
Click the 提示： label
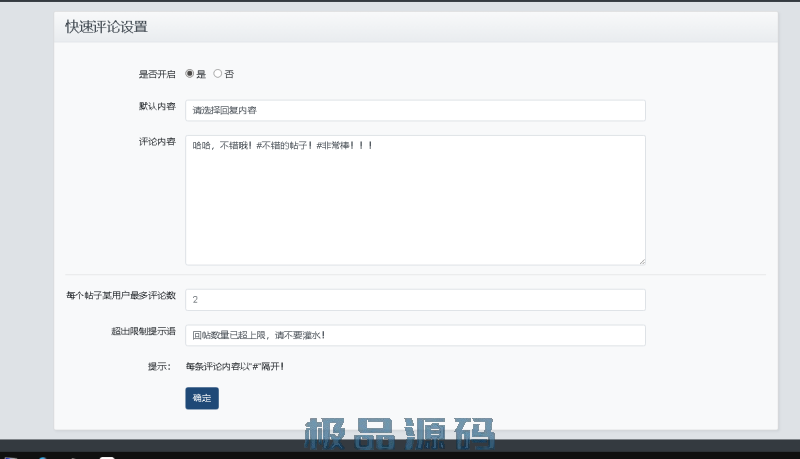(159, 367)
